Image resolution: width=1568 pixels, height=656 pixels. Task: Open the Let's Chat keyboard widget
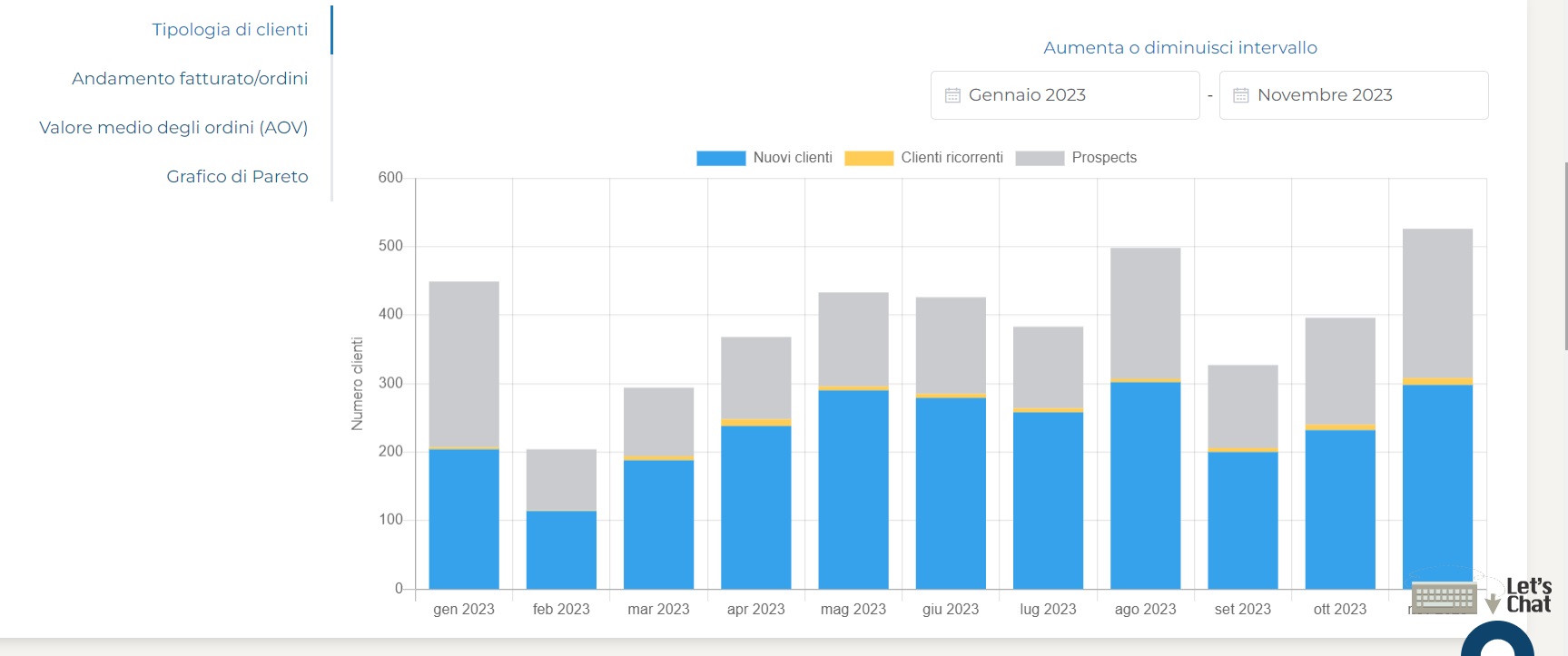[x=1444, y=598]
